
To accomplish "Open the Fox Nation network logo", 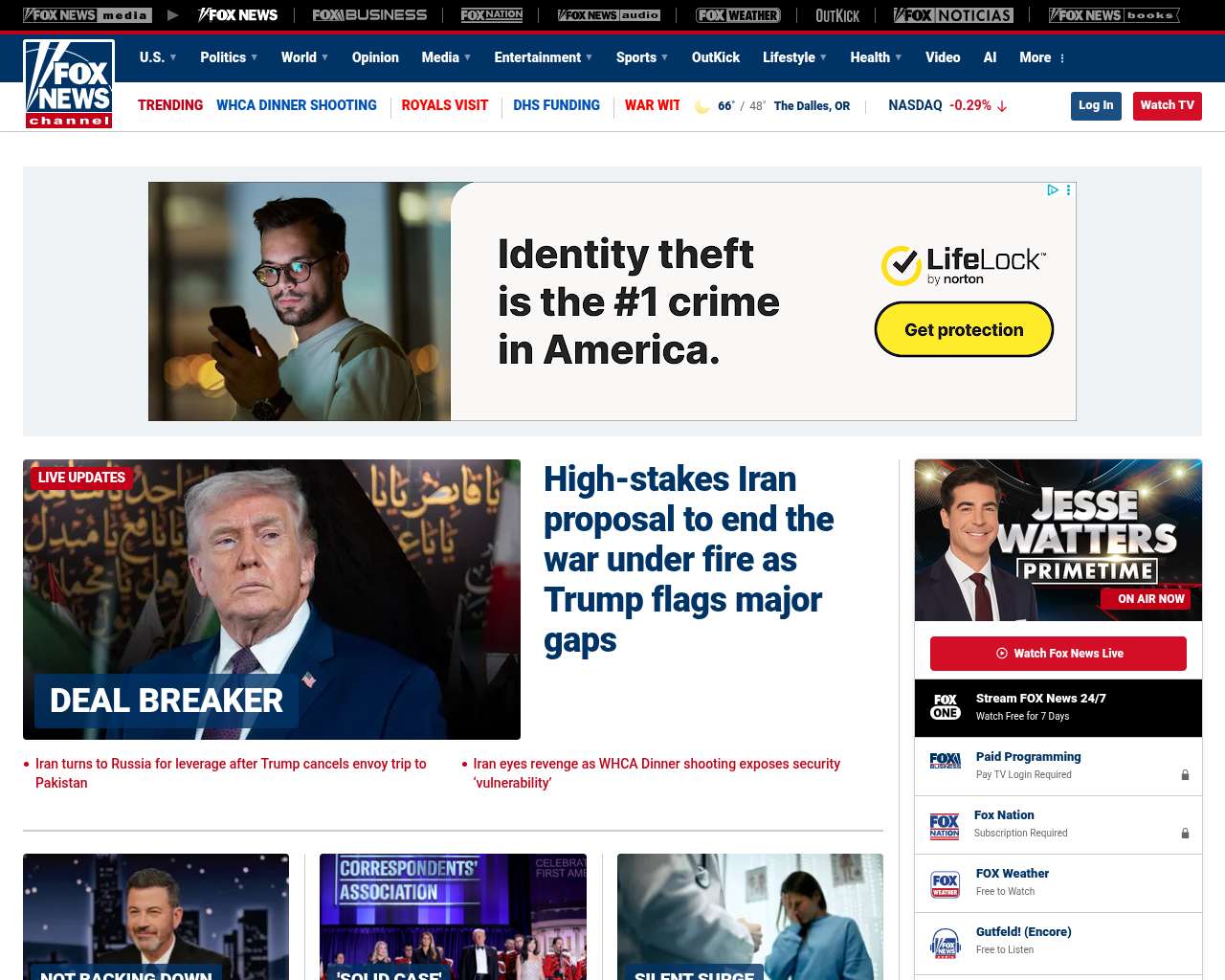I will (x=492, y=15).
